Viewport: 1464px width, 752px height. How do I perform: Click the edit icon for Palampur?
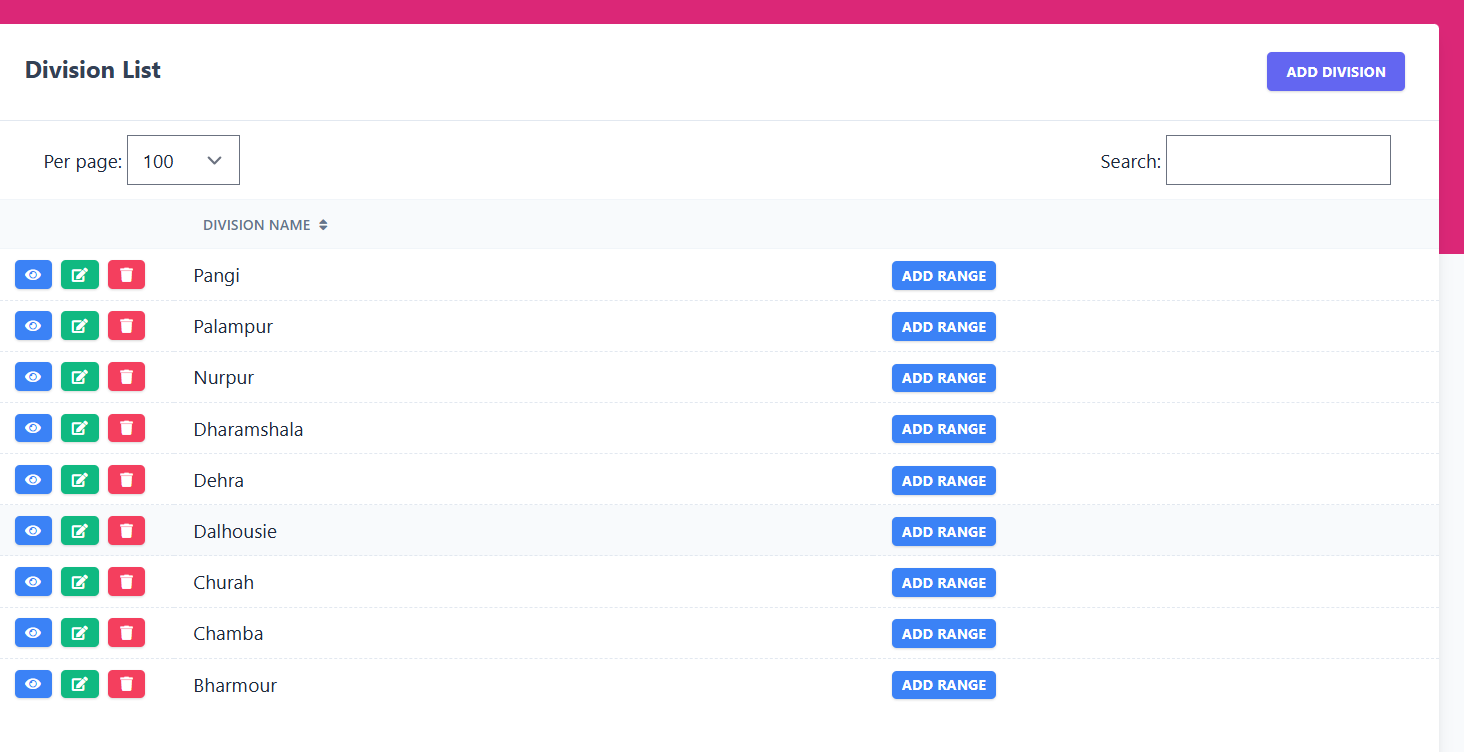(79, 325)
